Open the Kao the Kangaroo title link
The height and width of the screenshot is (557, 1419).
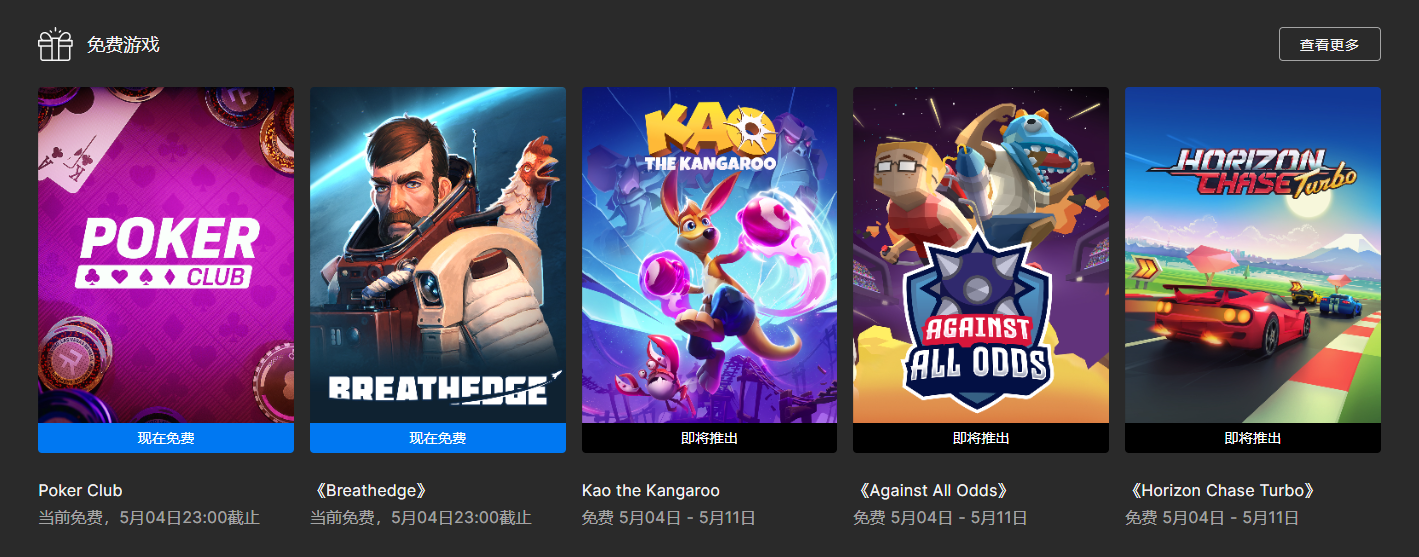pyautogui.click(x=651, y=490)
